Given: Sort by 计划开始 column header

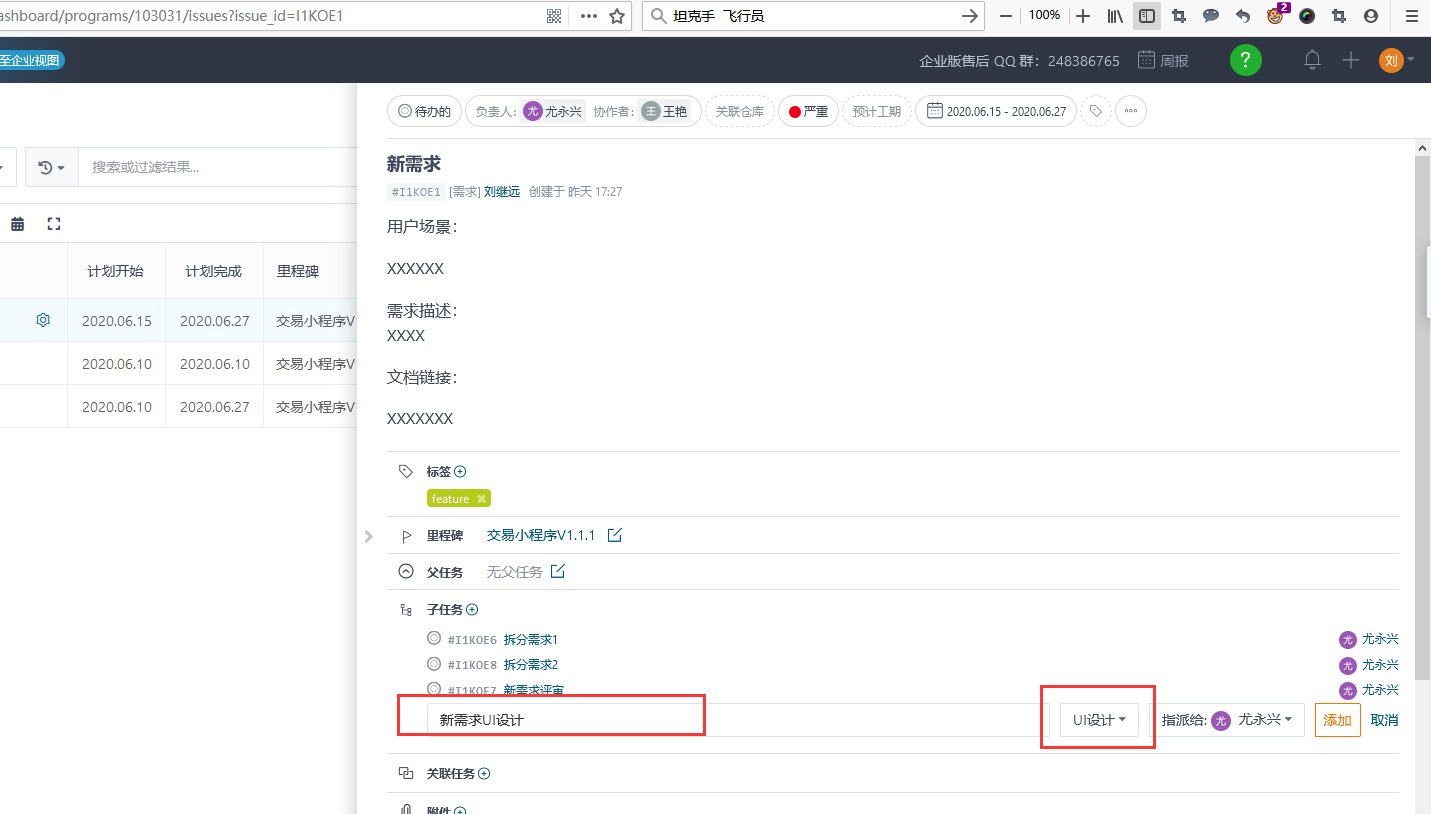Looking at the screenshot, I should [116, 271].
